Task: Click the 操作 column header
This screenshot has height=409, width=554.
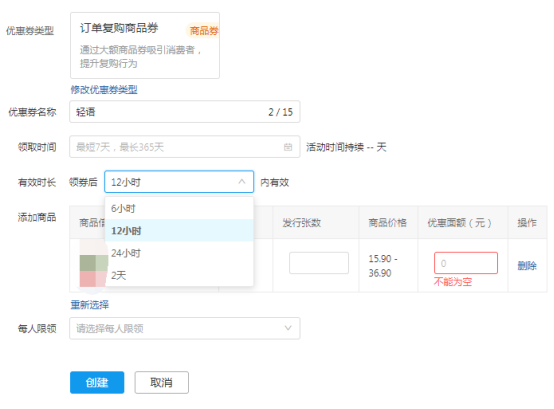Action: pos(527,223)
